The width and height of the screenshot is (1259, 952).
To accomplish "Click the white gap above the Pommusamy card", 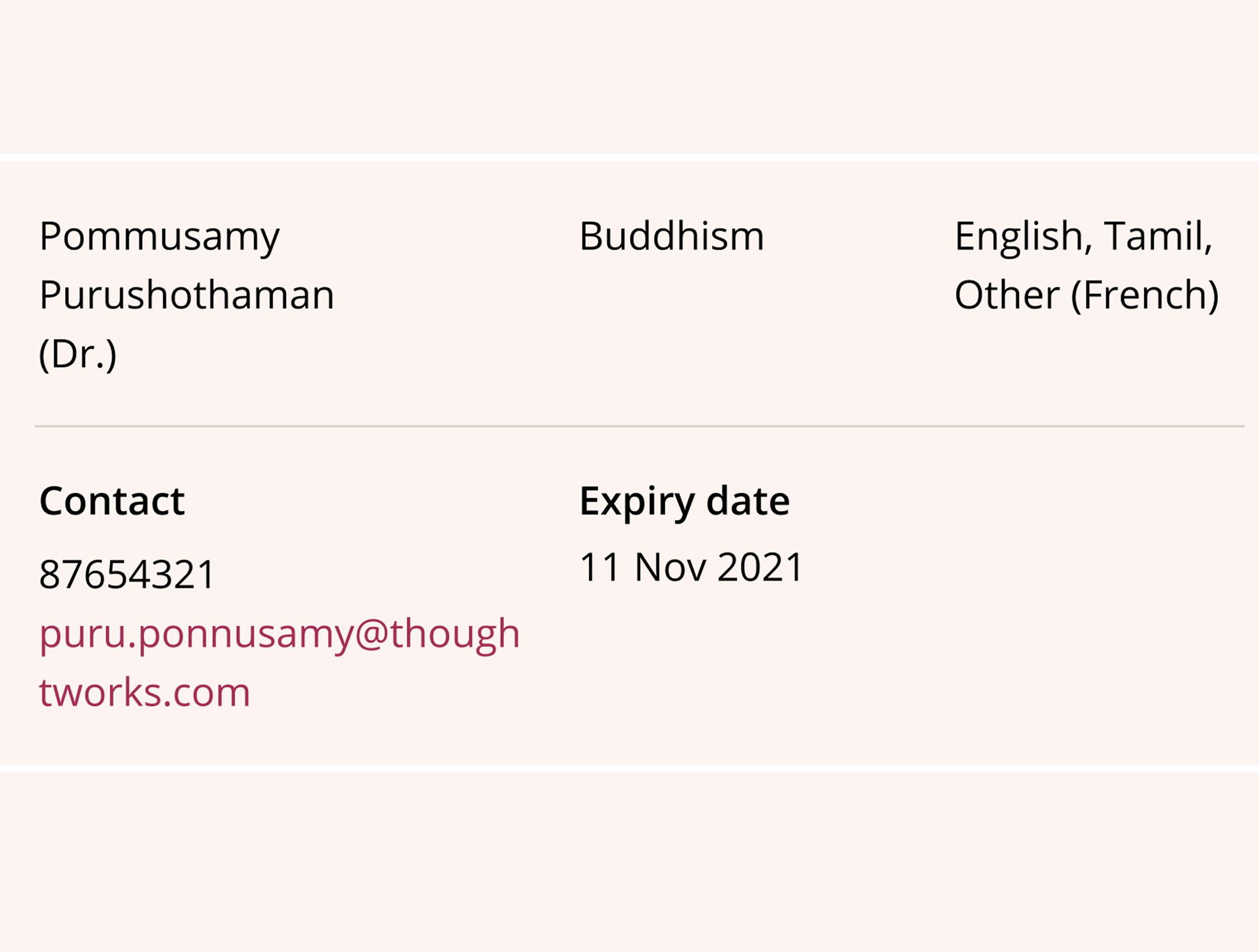I will click(x=630, y=158).
